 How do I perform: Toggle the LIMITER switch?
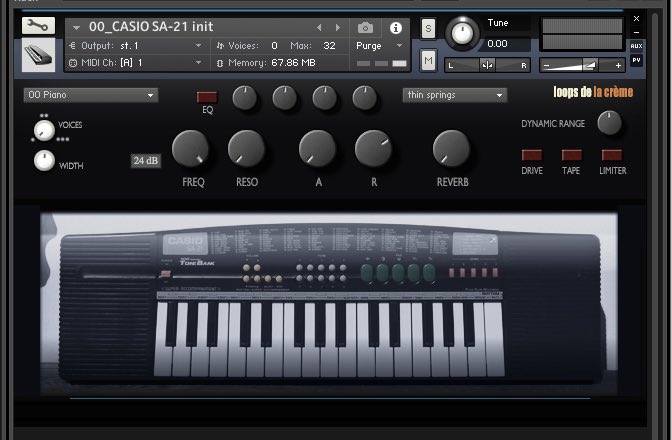(x=612, y=155)
